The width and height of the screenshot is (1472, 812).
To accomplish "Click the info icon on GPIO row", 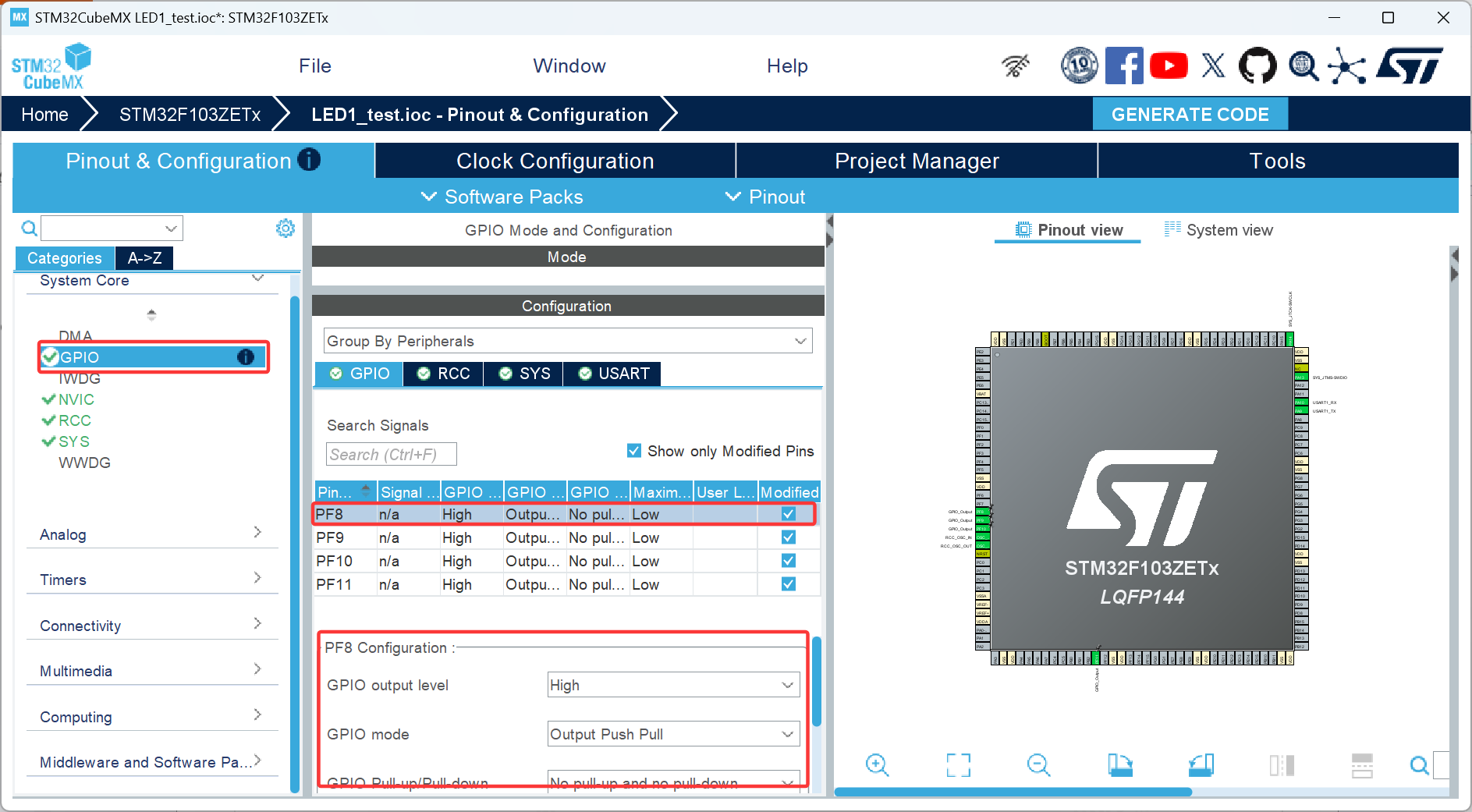I will (x=245, y=357).
